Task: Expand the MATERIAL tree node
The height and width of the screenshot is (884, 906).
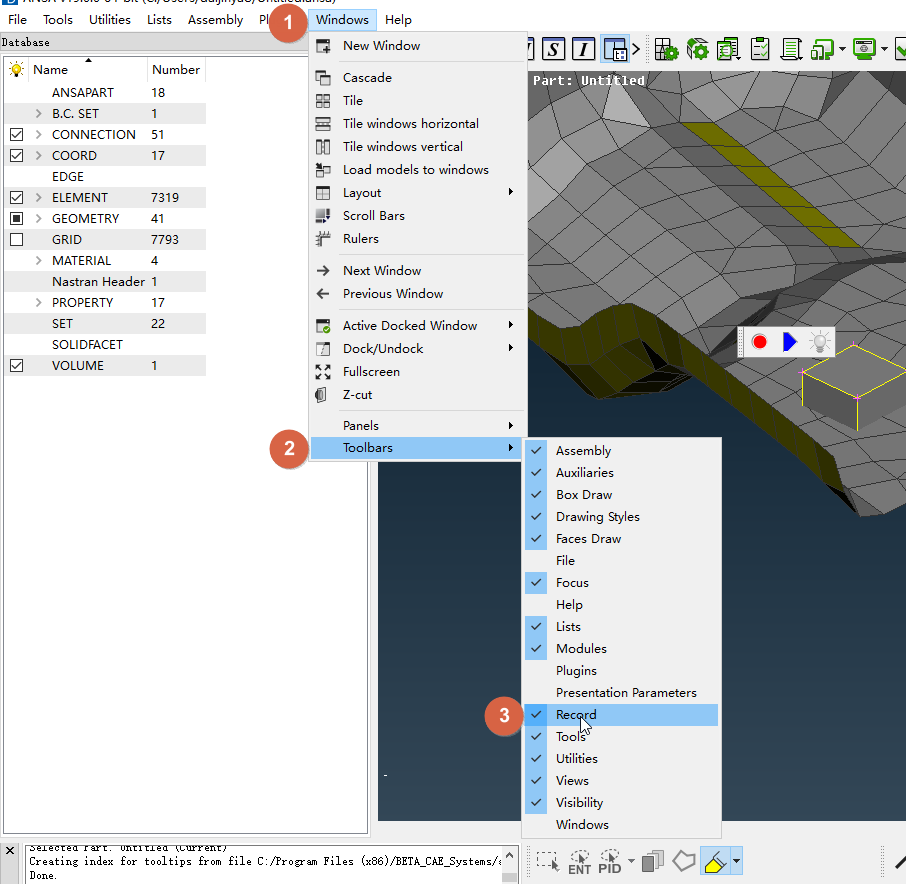Action: (x=39, y=261)
